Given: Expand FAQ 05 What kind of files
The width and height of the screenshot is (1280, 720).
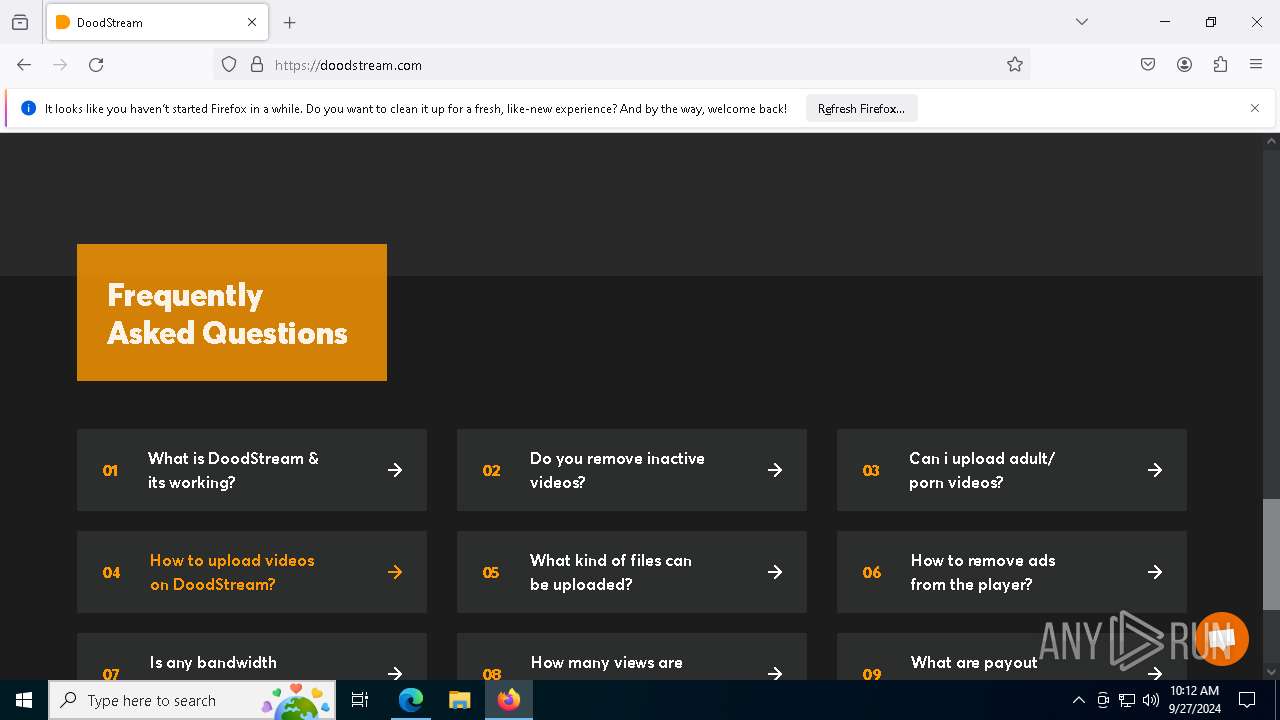Looking at the screenshot, I should click(x=632, y=572).
